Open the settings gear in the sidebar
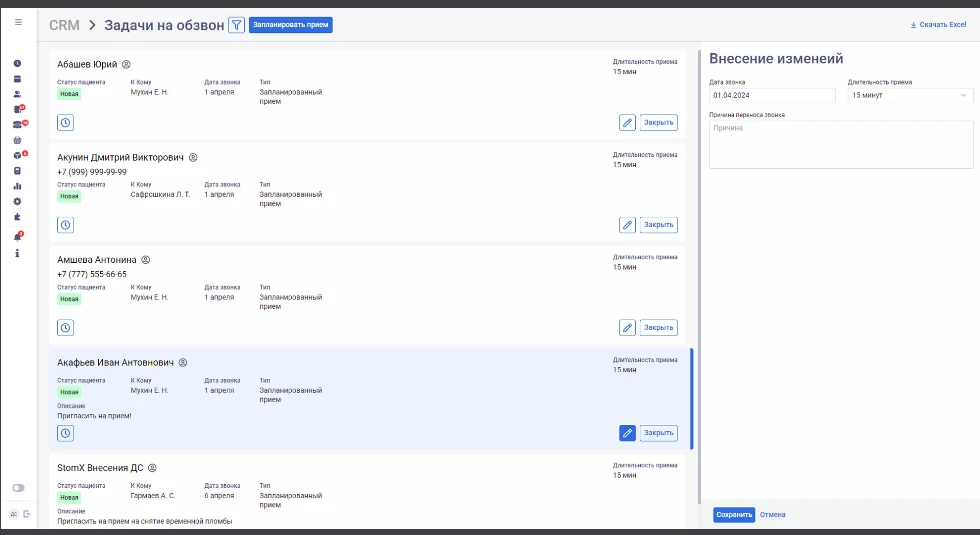The height and width of the screenshot is (535, 980). click(x=17, y=201)
